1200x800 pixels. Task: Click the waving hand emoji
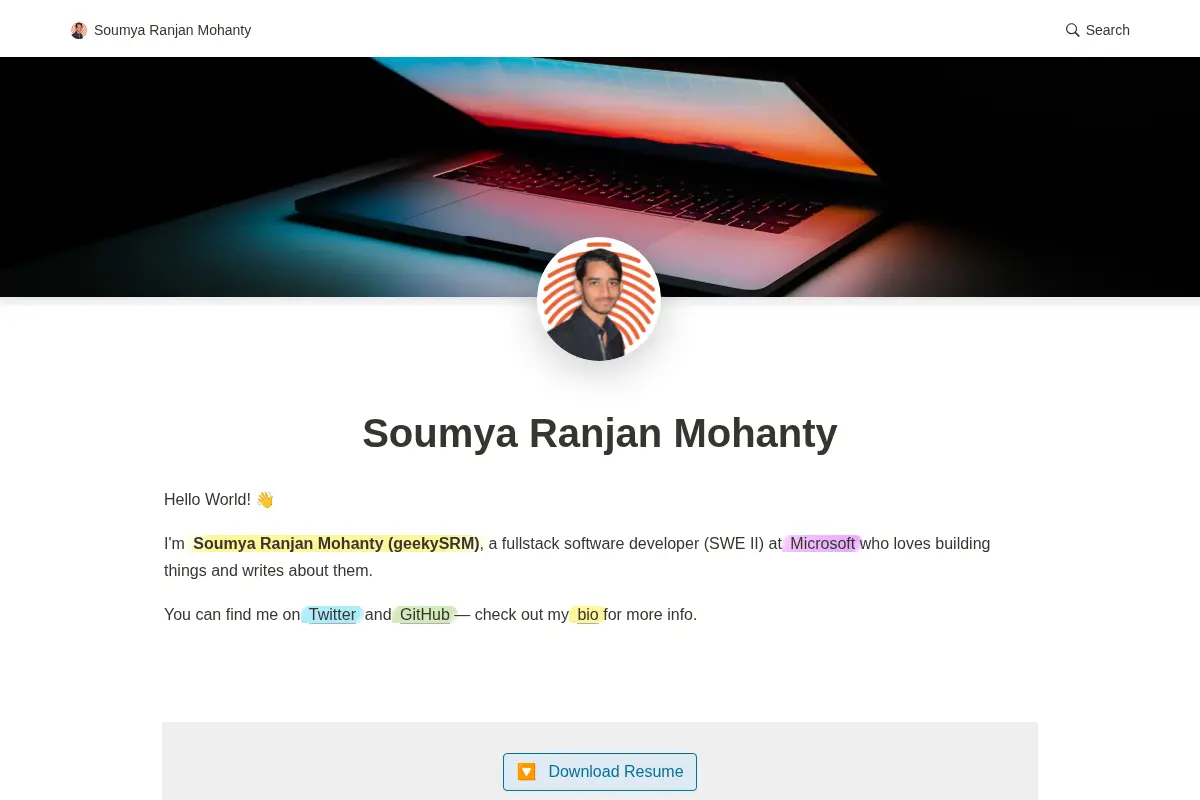tap(265, 500)
